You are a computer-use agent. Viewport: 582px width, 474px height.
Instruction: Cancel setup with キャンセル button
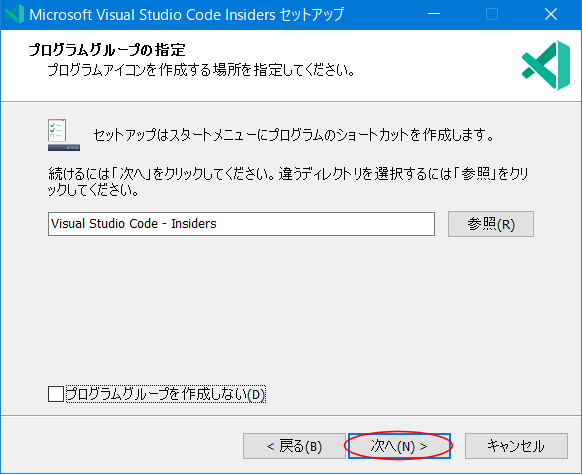tap(516, 446)
